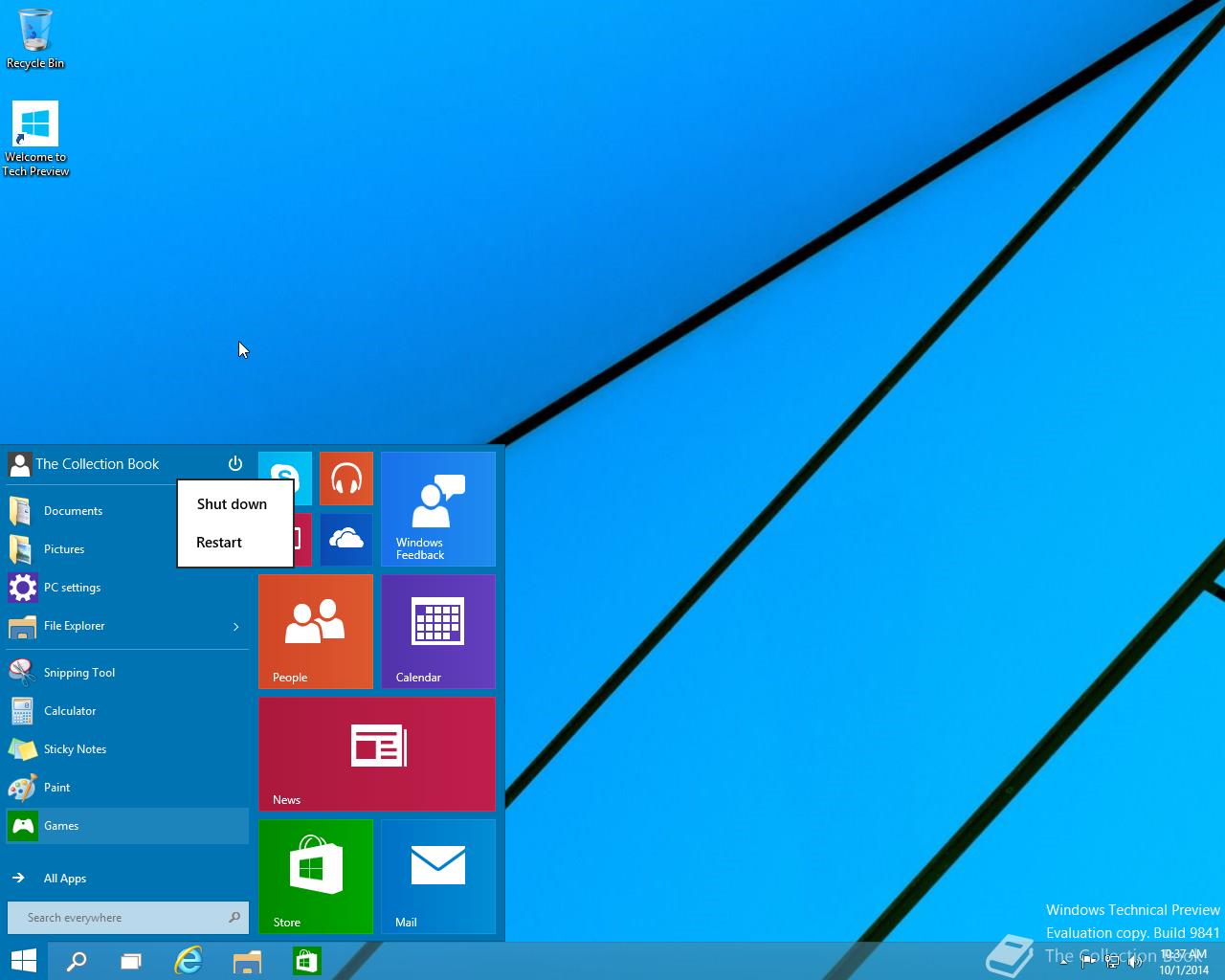The image size is (1225, 980).
Task: Select Restart in the power menu
Action: (x=234, y=543)
